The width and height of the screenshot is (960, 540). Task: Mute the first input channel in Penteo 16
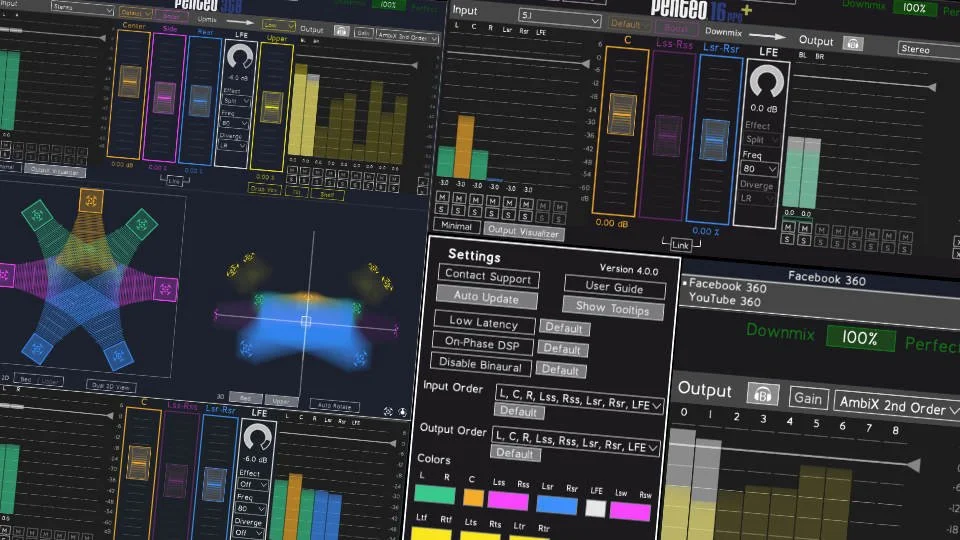(x=442, y=197)
